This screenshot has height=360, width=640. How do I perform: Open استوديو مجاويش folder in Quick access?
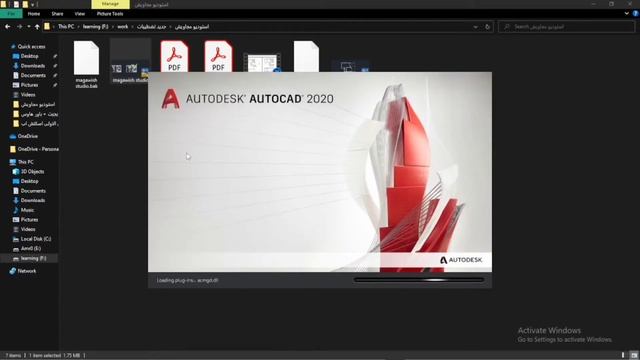[x=34, y=104]
